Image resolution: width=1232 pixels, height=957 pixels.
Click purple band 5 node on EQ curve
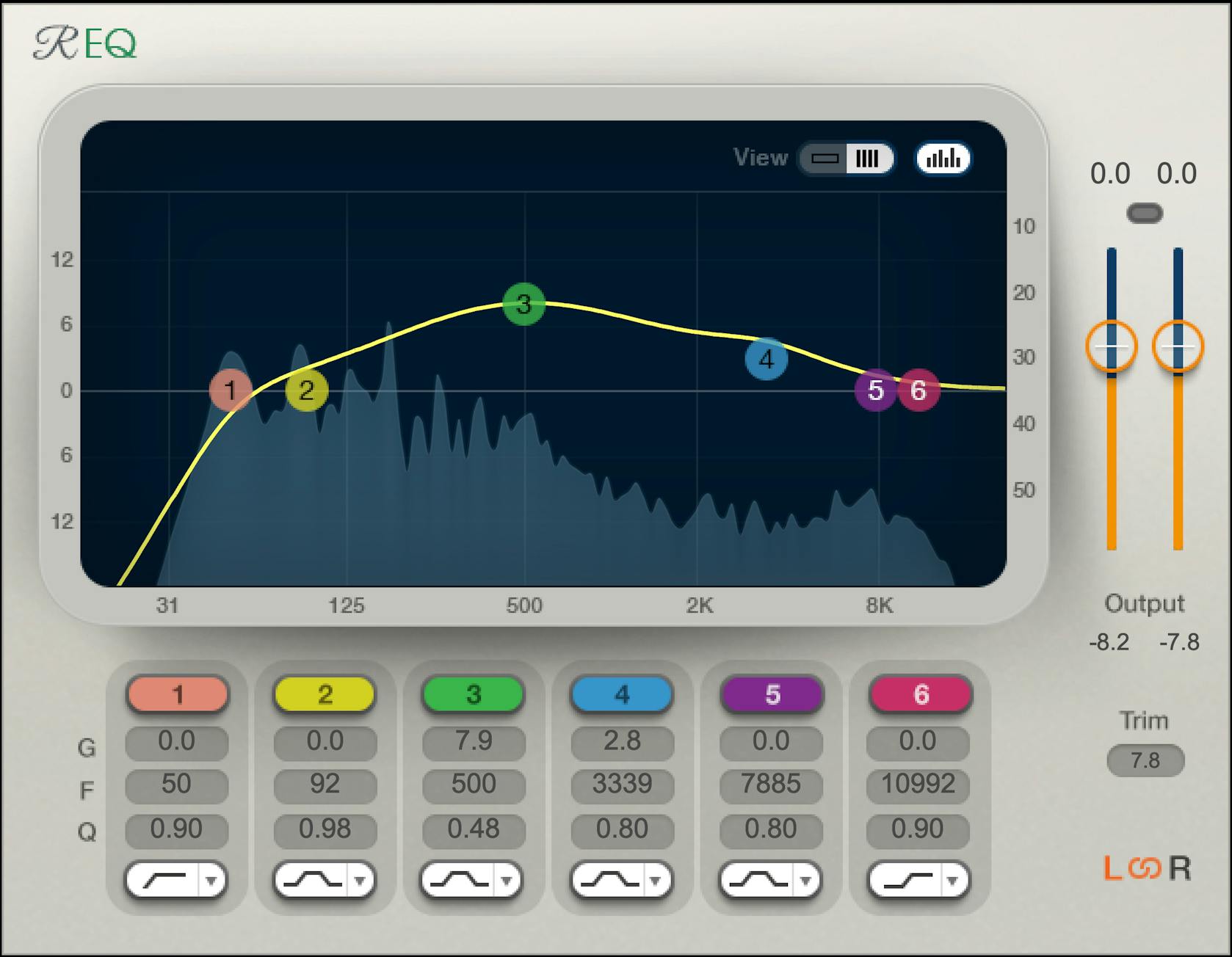875,391
